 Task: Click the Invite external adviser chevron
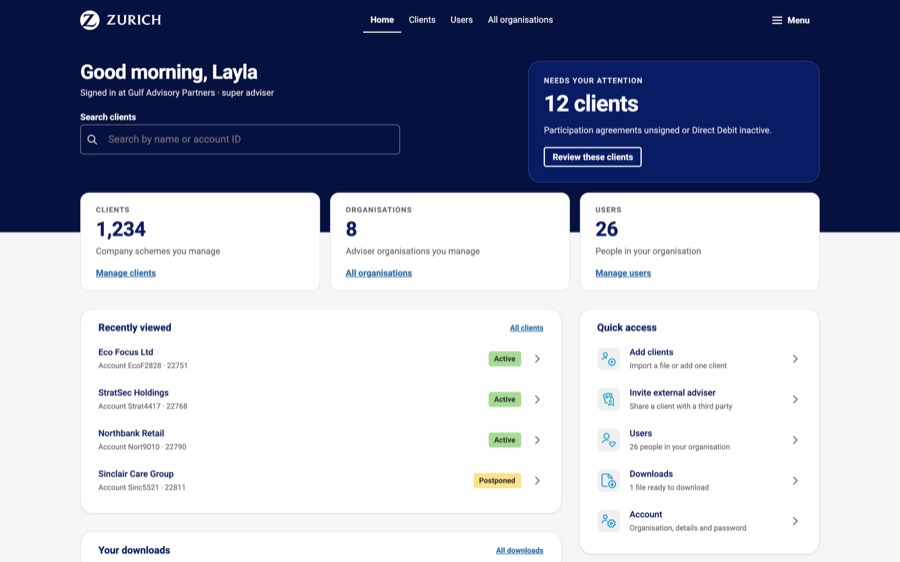(795, 400)
